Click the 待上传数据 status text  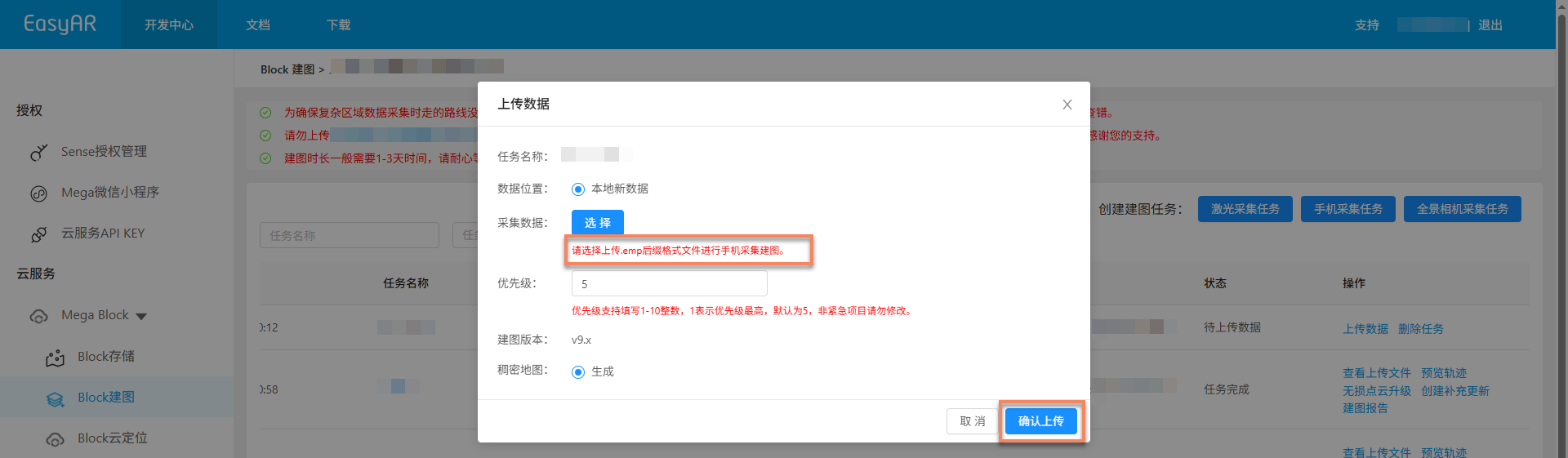pyautogui.click(x=1232, y=327)
